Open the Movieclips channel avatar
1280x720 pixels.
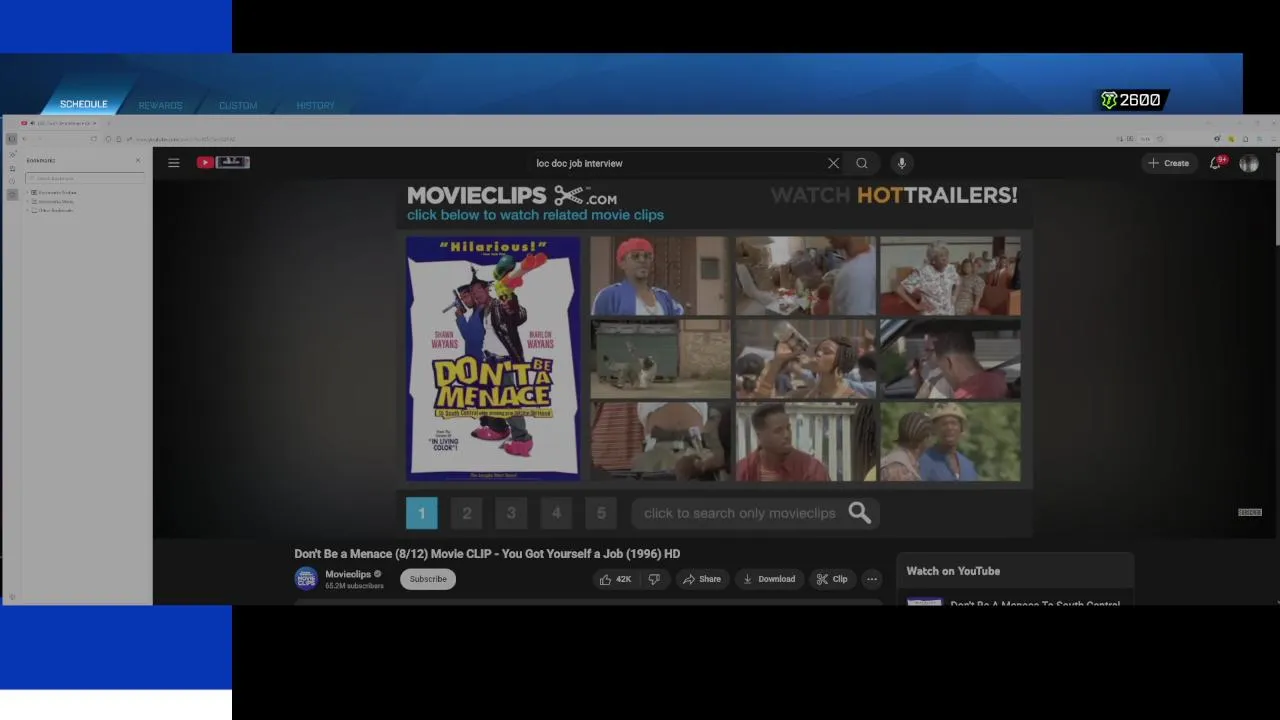tap(306, 579)
